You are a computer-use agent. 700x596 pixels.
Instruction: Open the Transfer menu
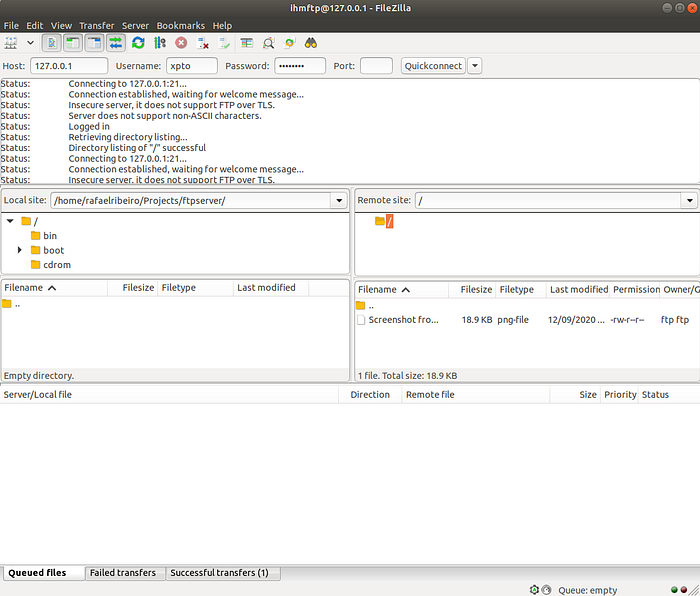click(96, 26)
